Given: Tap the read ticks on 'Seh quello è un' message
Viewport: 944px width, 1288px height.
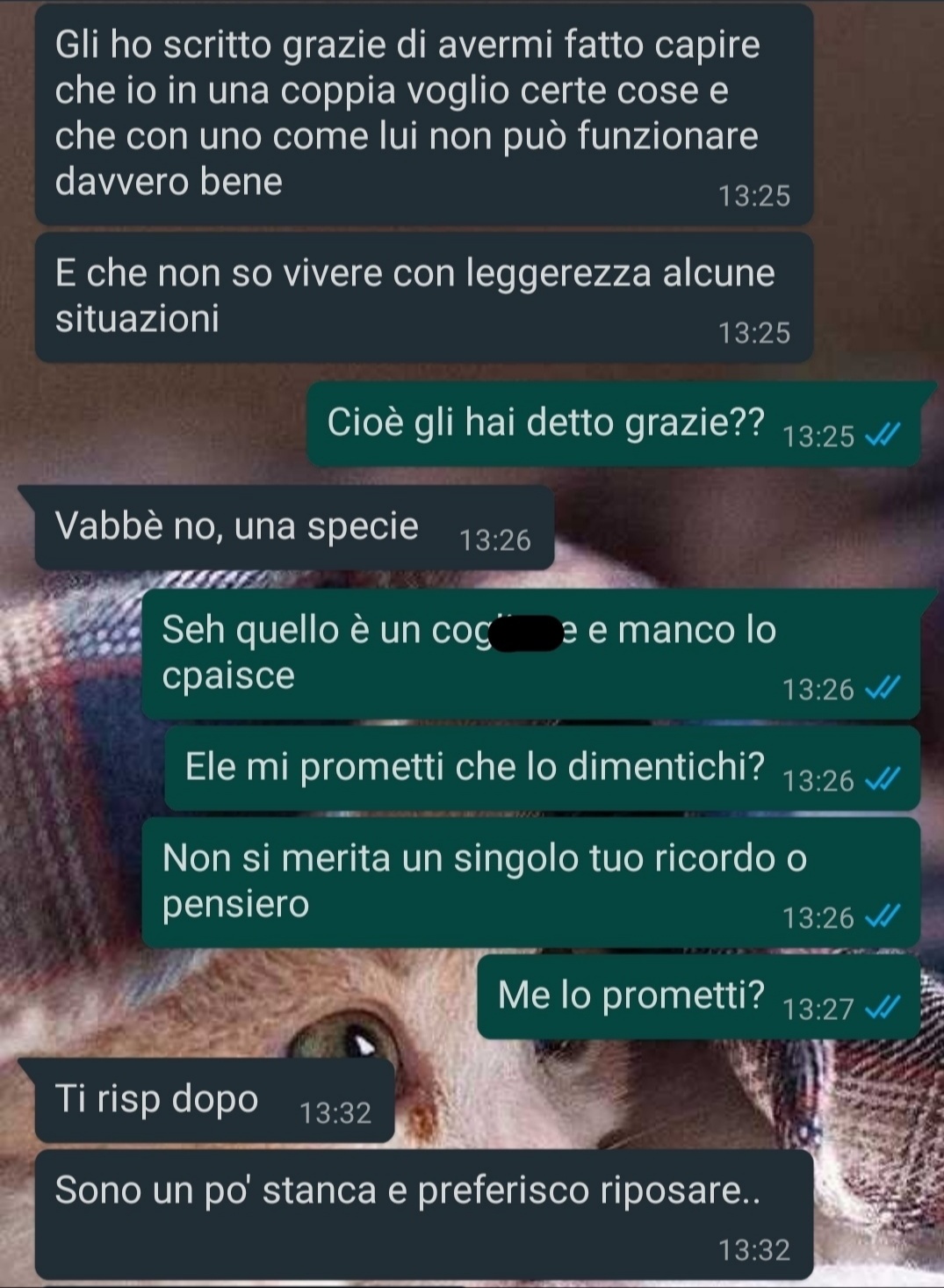Looking at the screenshot, I should [883, 688].
